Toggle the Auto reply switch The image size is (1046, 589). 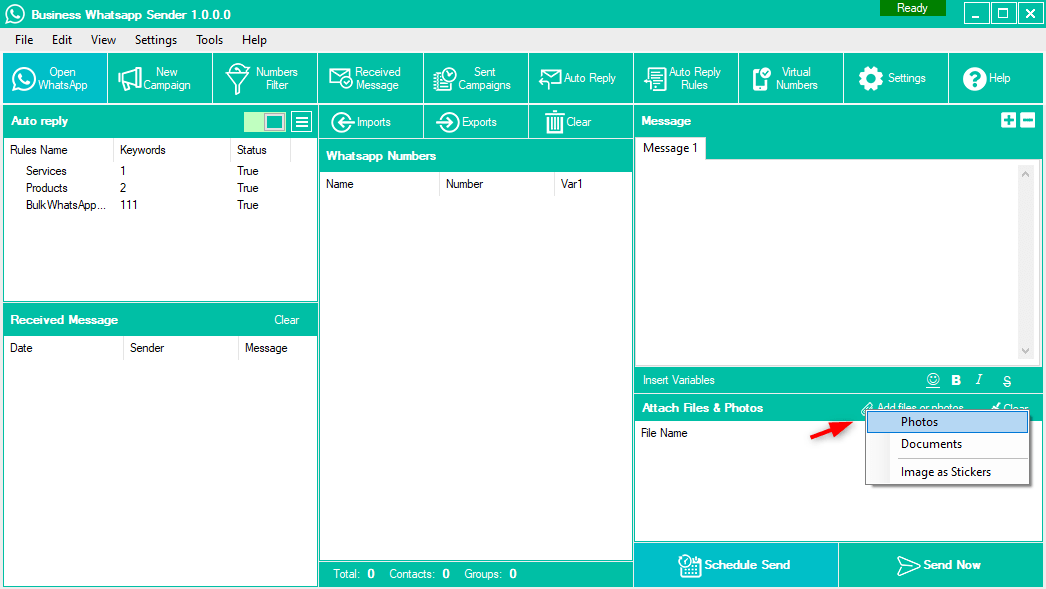point(265,122)
